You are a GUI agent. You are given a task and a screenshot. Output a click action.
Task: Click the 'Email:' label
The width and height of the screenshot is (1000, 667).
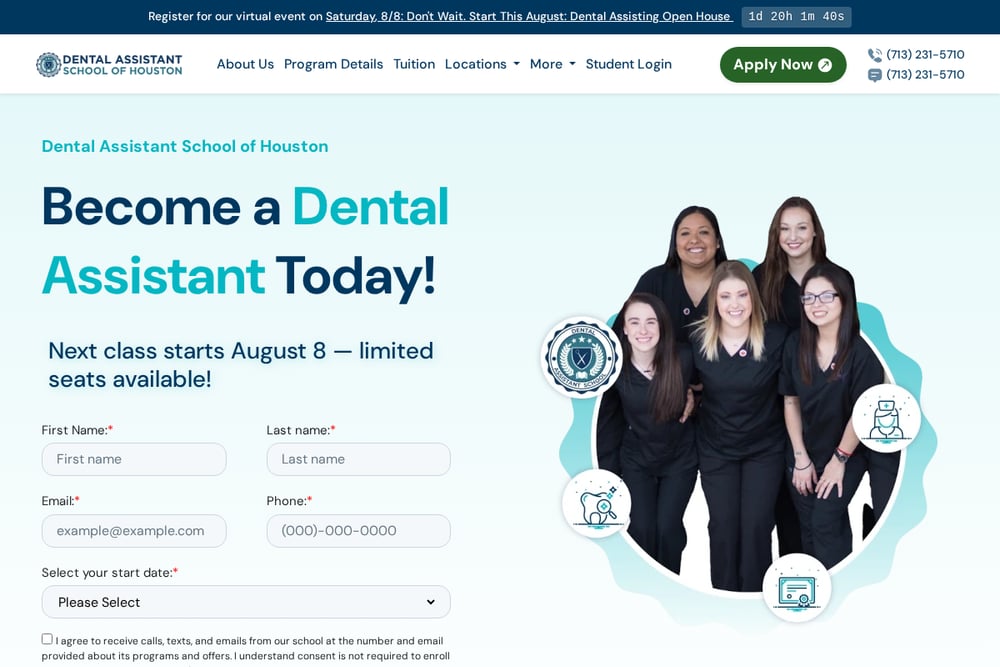[x=61, y=501]
